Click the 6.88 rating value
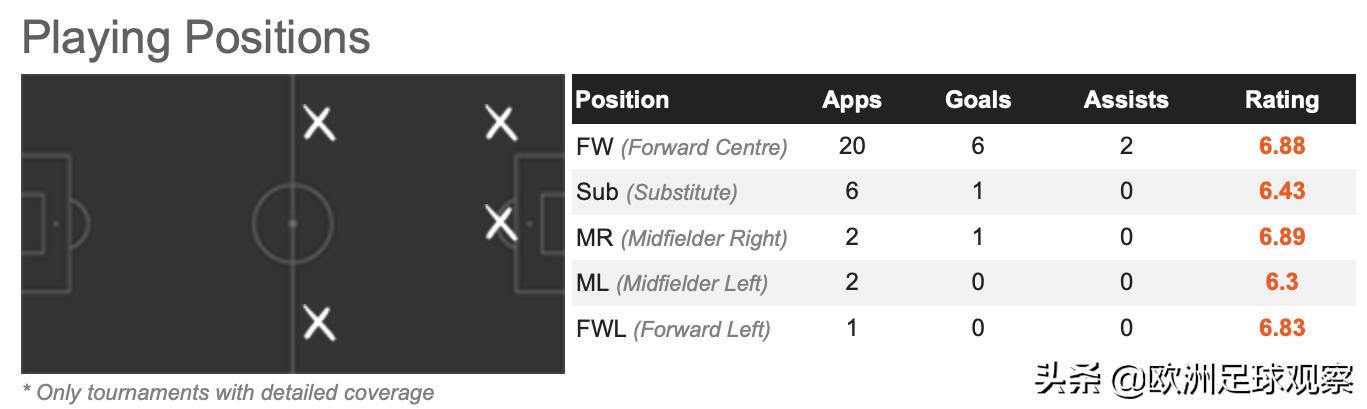 pos(1282,147)
